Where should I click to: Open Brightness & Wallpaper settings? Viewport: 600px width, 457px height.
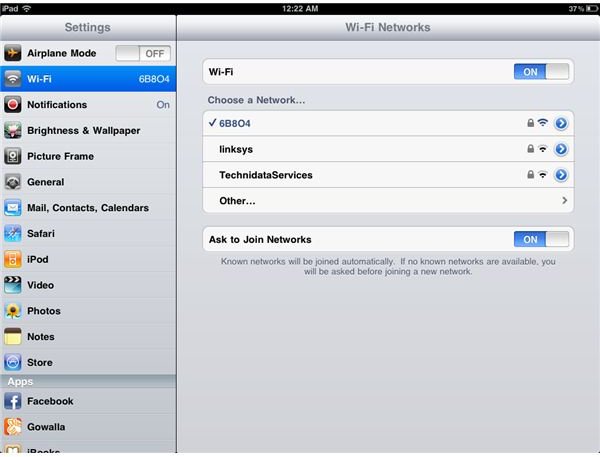[x=88, y=131]
